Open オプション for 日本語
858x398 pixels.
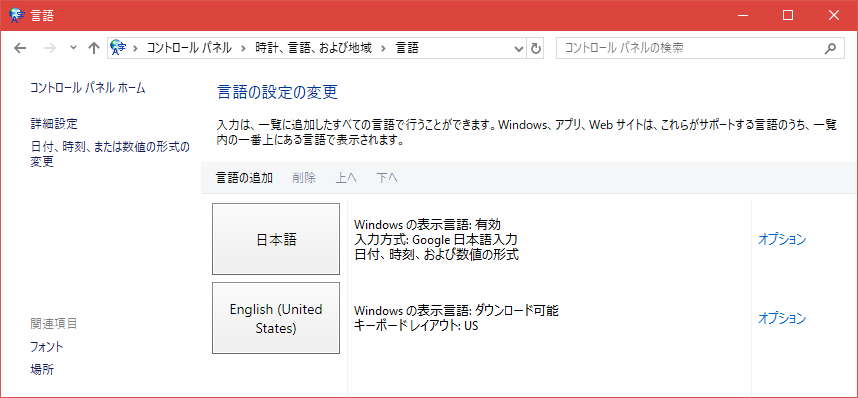pyautogui.click(x=782, y=239)
